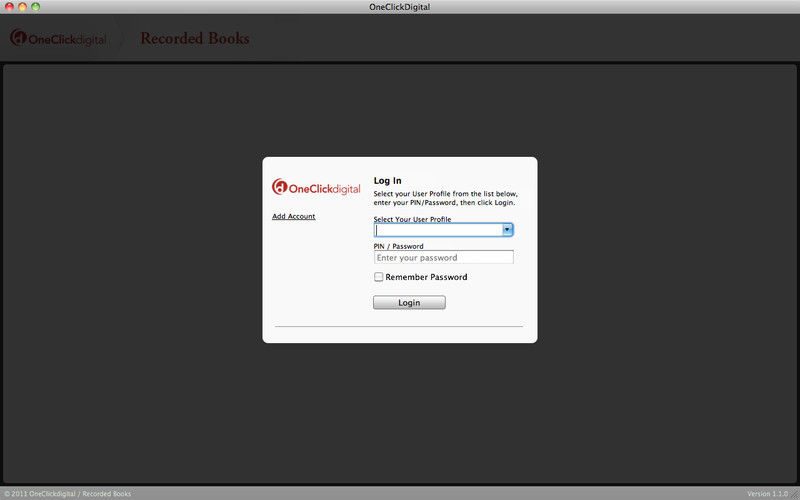This screenshot has width=800, height=500.
Task: Open the user profile dropdown arrow
Action: pos(507,230)
